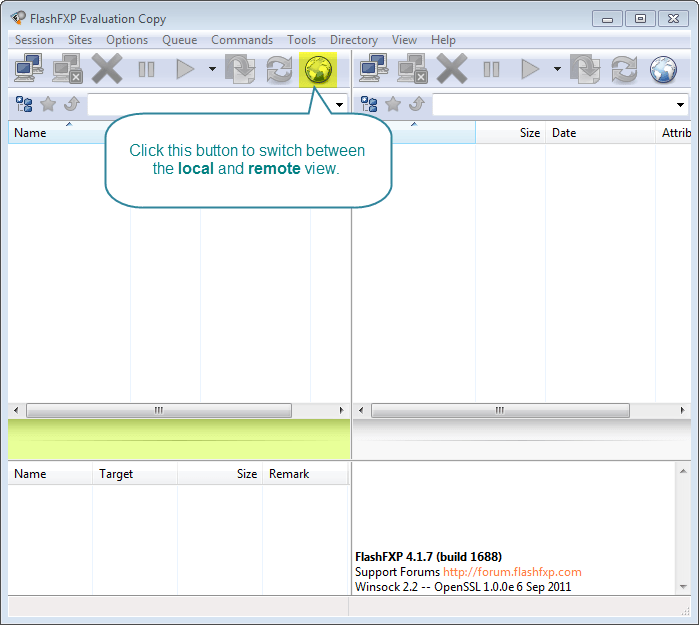The height and width of the screenshot is (625, 699).
Task: Click Transfer queue play icon in right pane
Action: click(x=530, y=70)
